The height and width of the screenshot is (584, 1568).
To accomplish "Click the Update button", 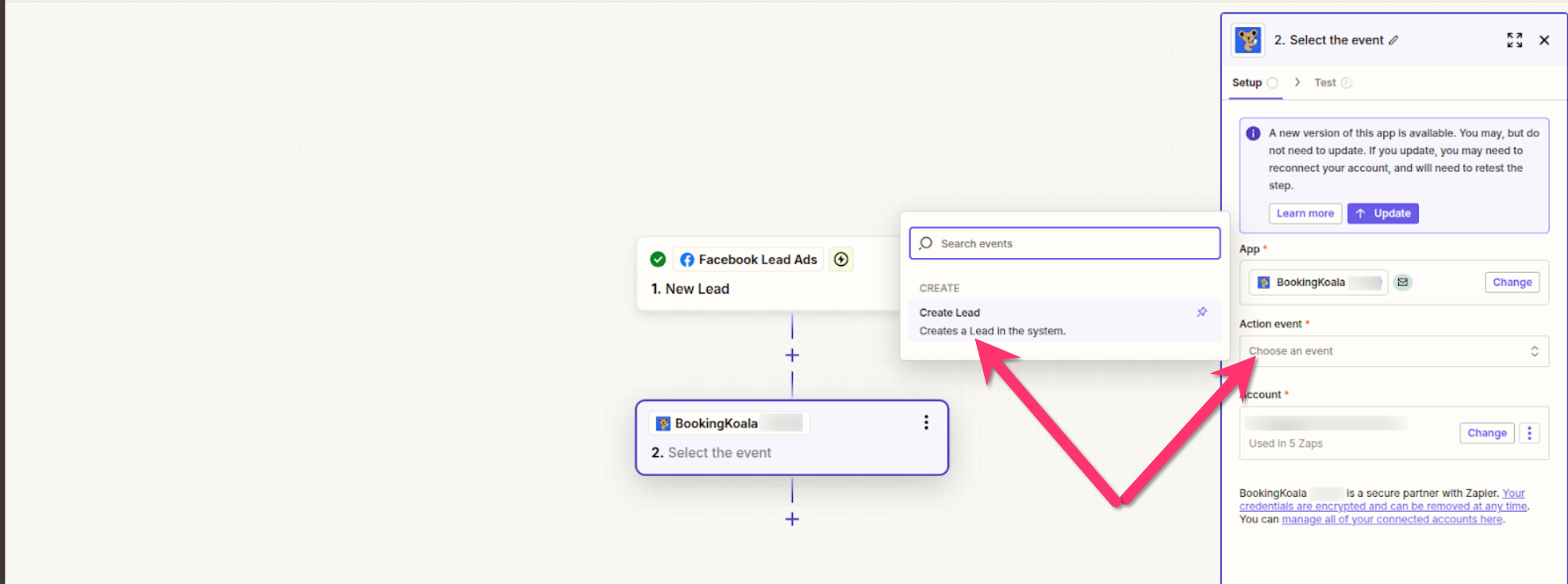I will (1383, 213).
